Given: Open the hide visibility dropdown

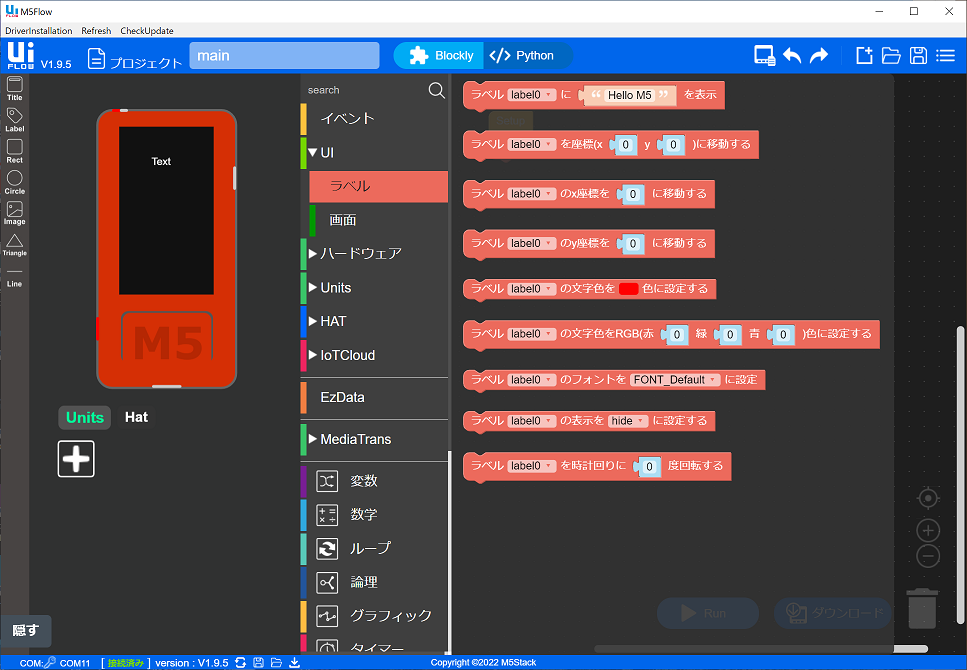Looking at the screenshot, I should tap(628, 421).
